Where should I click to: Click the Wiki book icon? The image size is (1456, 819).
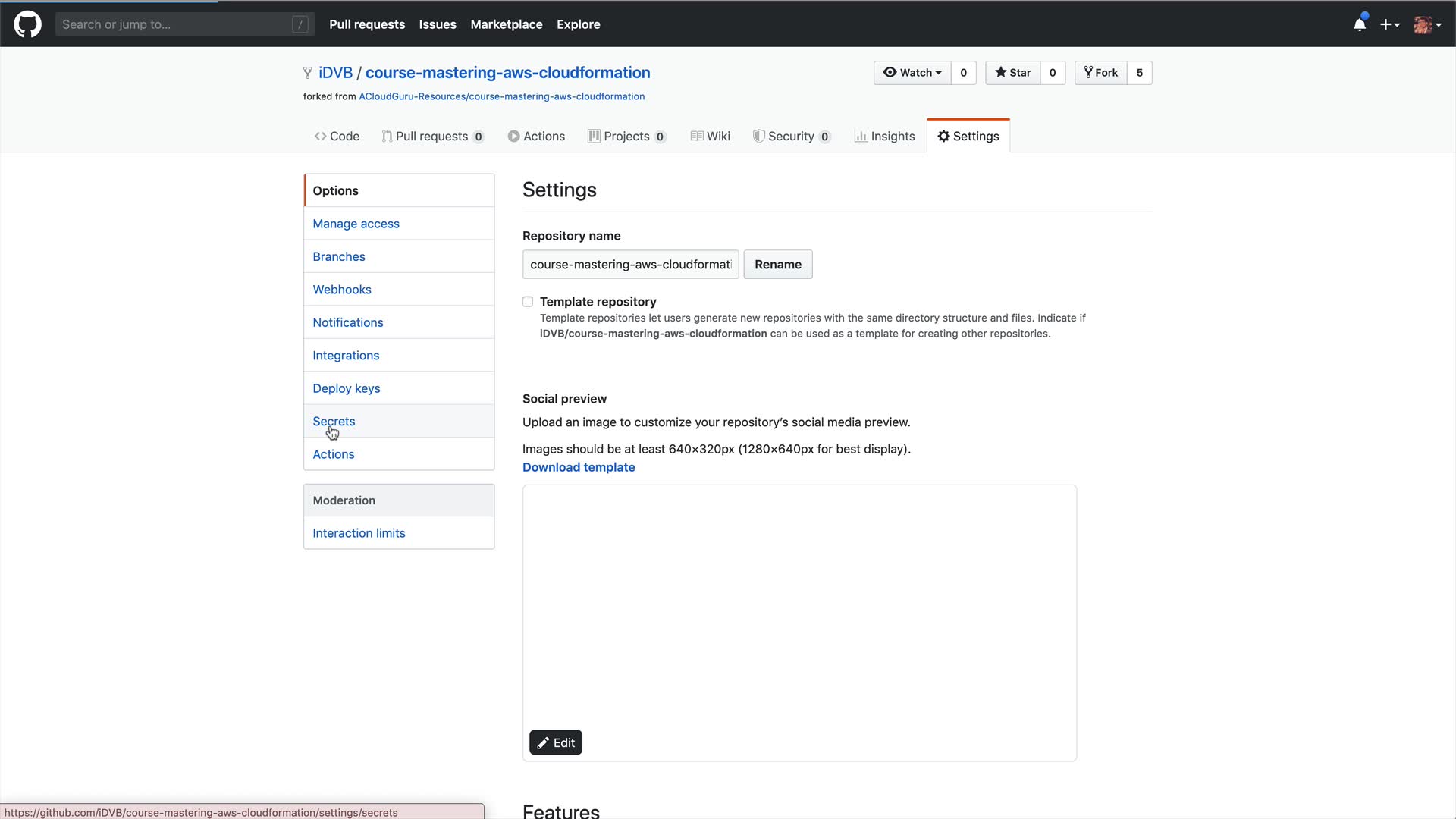[697, 136]
